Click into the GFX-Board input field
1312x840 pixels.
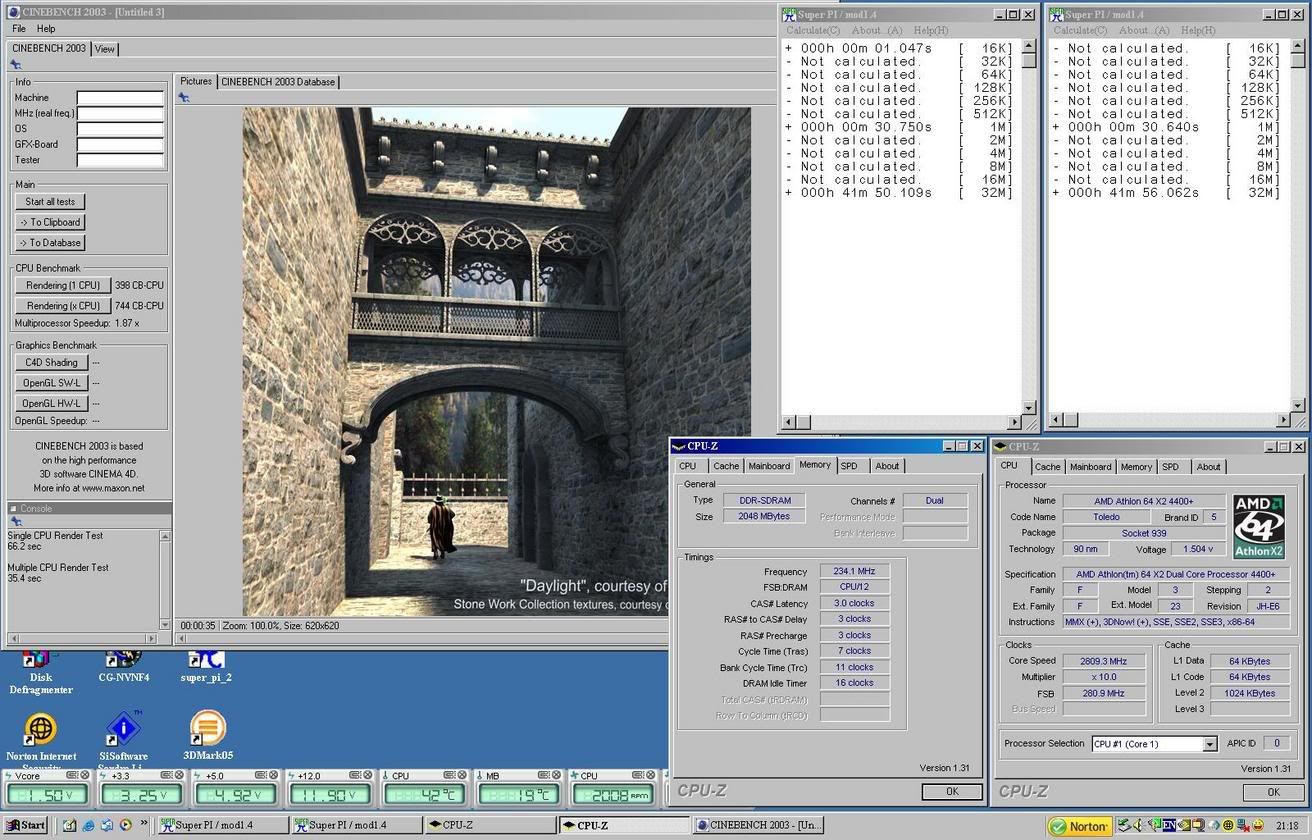tap(120, 144)
